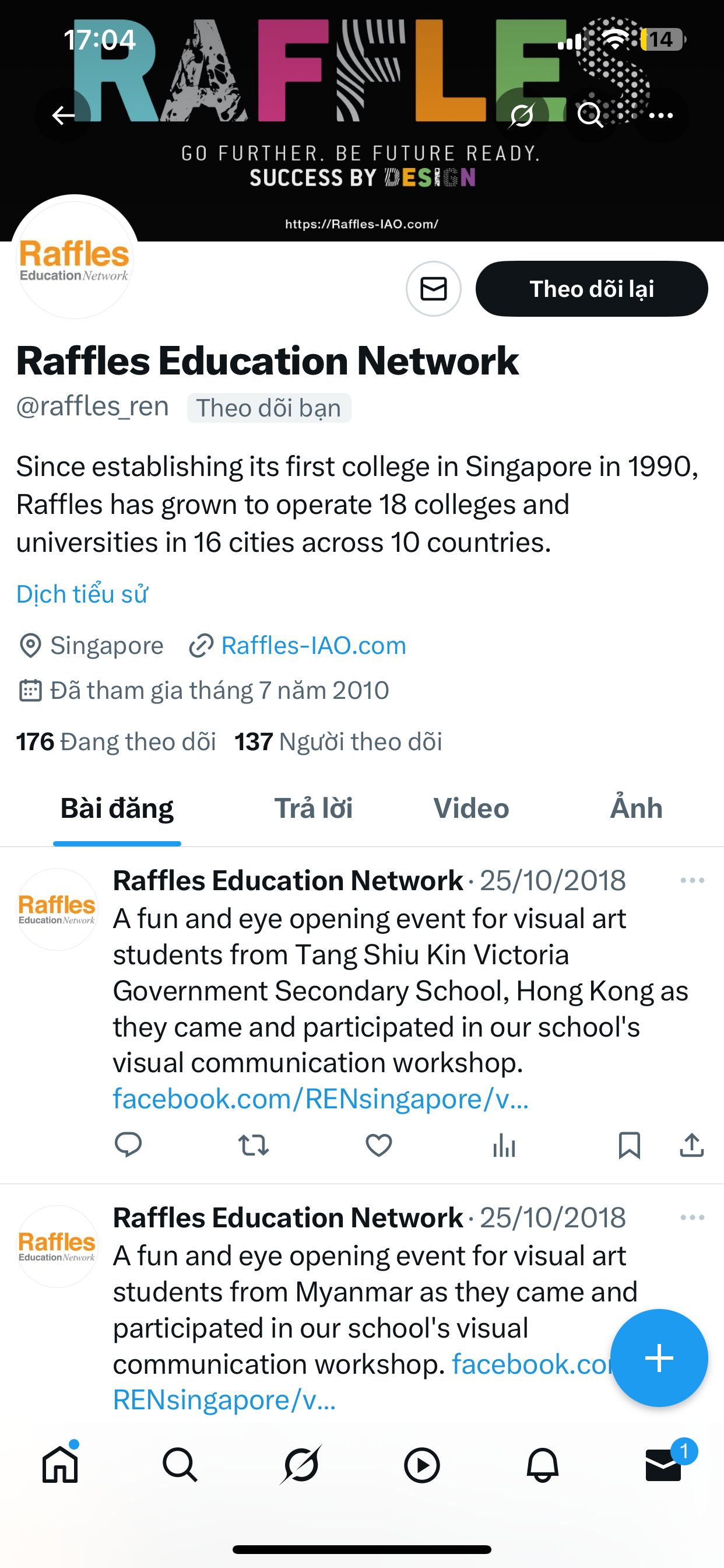The width and height of the screenshot is (724, 1568).
Task: Like the Tang Shiu Kin post
Action: (x=378, y=1146)
